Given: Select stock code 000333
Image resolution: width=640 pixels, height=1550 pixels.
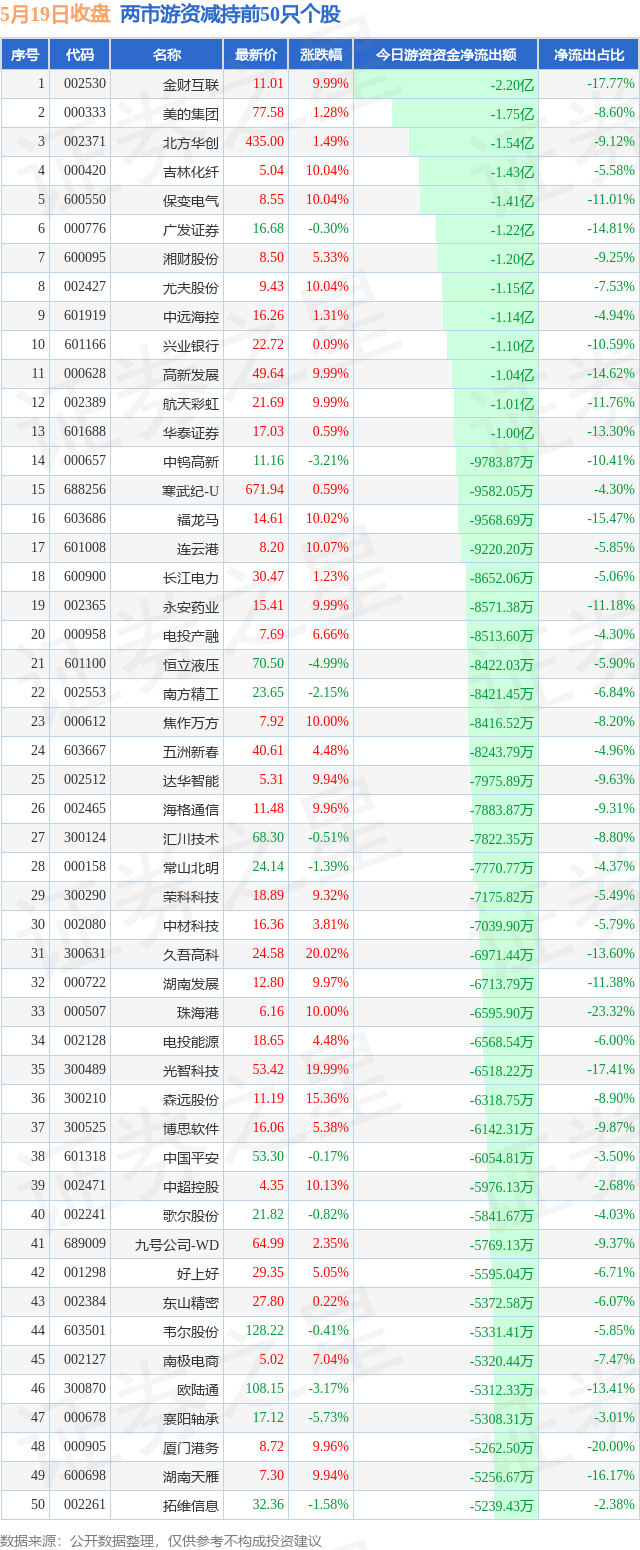Looking at the screenshot, I should pos(85,113).
